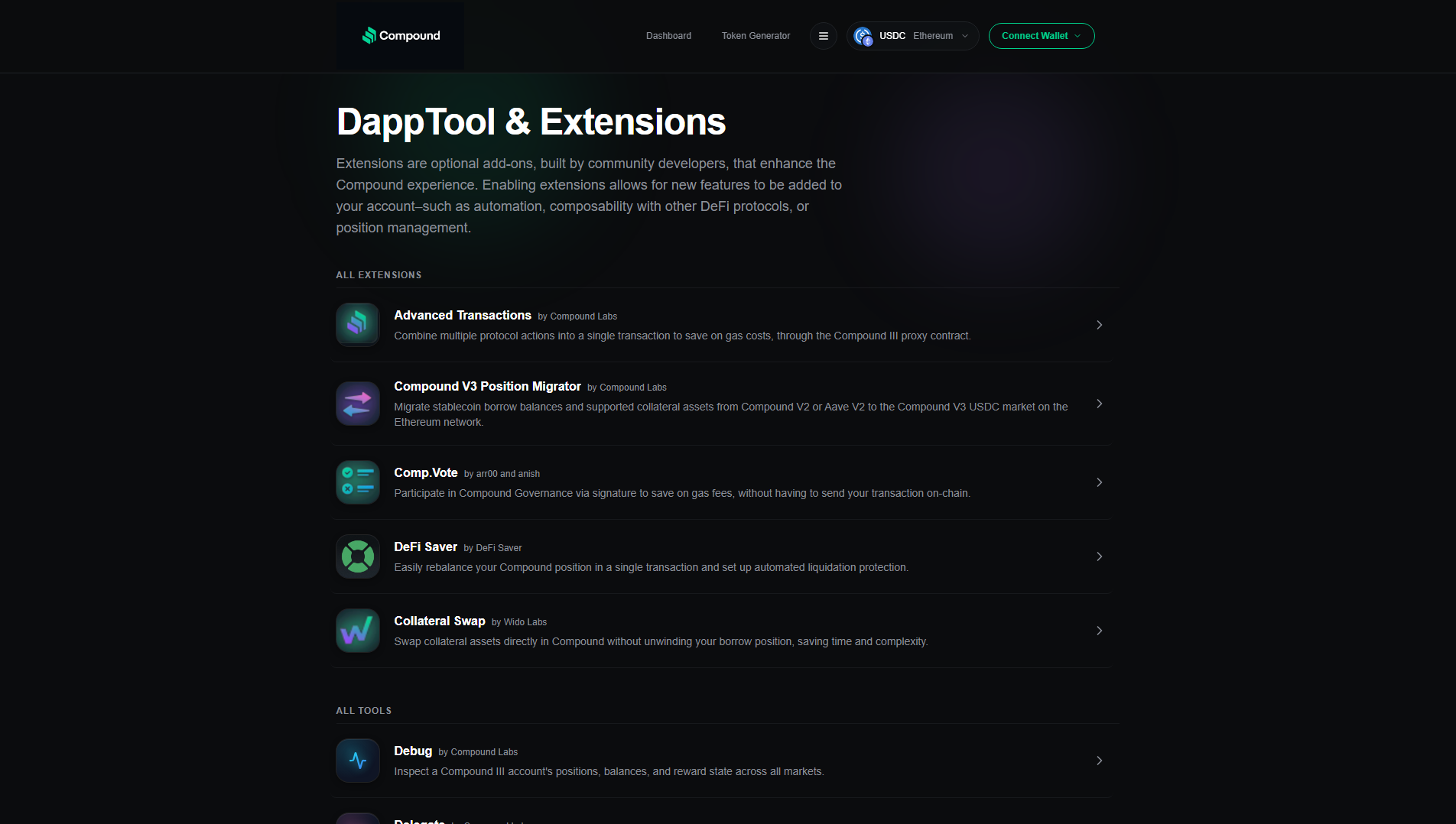Go to Token Generator
The height and width of the screenshot is (824, 1456).
click(756, 36)
